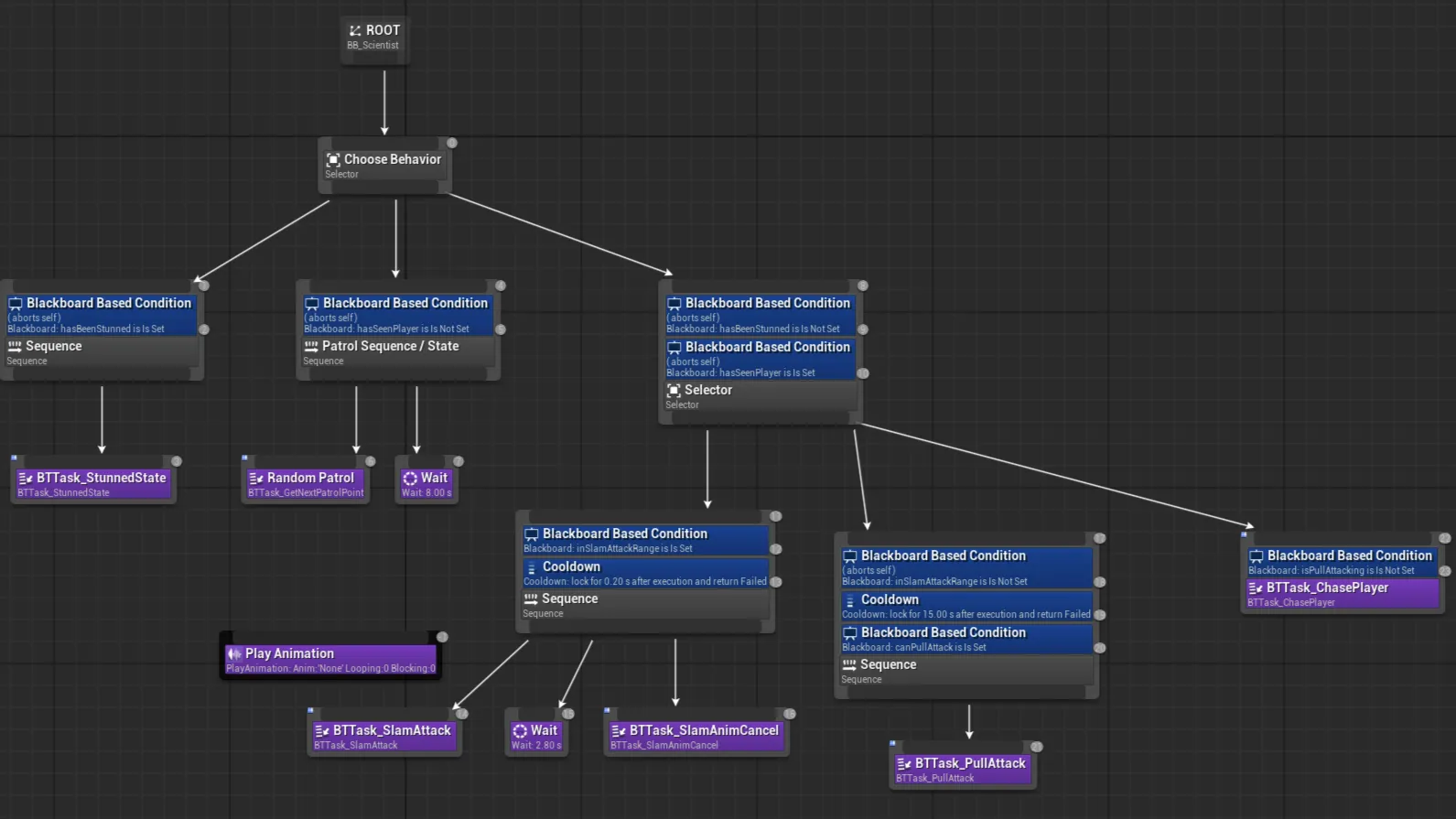Select the hasSeenPlayer is Not Set condition
1456x819 pixels.
397,315
